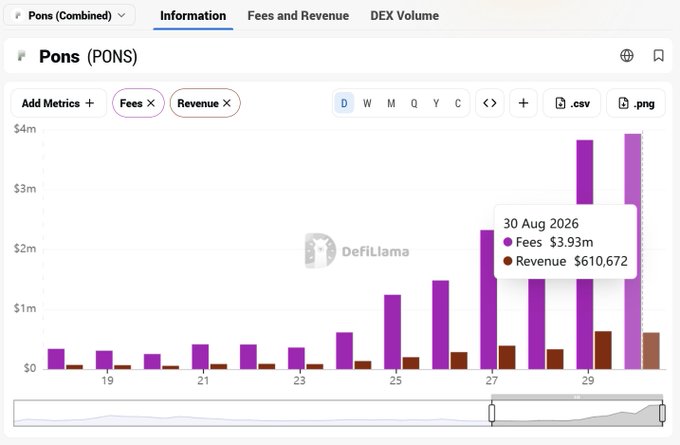
Task: Download chart as .png
Action: pyautogui.click(x=636, y=103)
